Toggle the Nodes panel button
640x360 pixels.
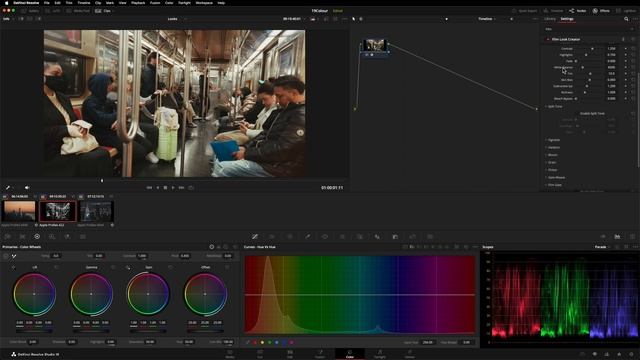pyautogui.click(x=578, y=11)
